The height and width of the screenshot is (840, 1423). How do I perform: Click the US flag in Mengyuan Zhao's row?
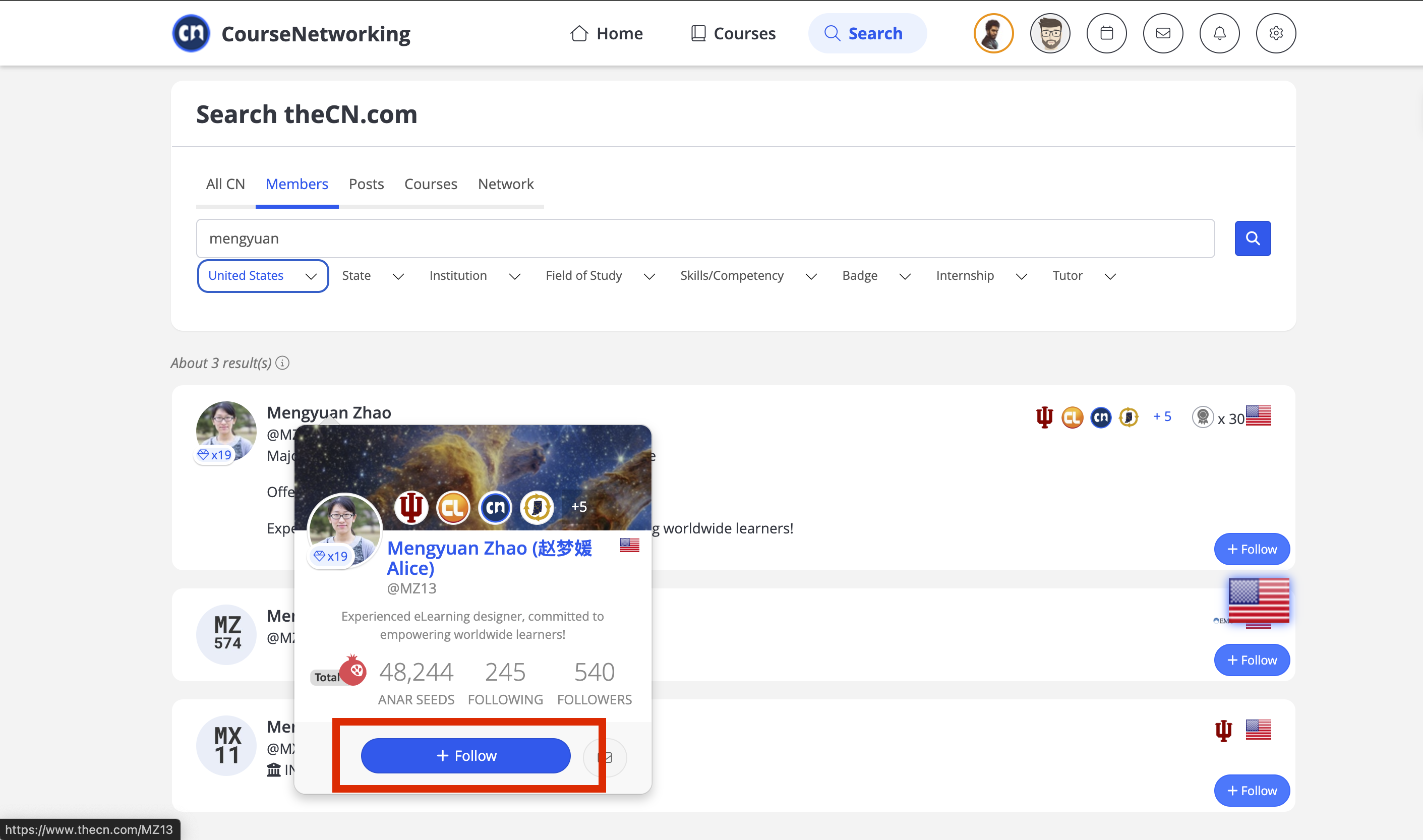click(x=1258, y=416)
